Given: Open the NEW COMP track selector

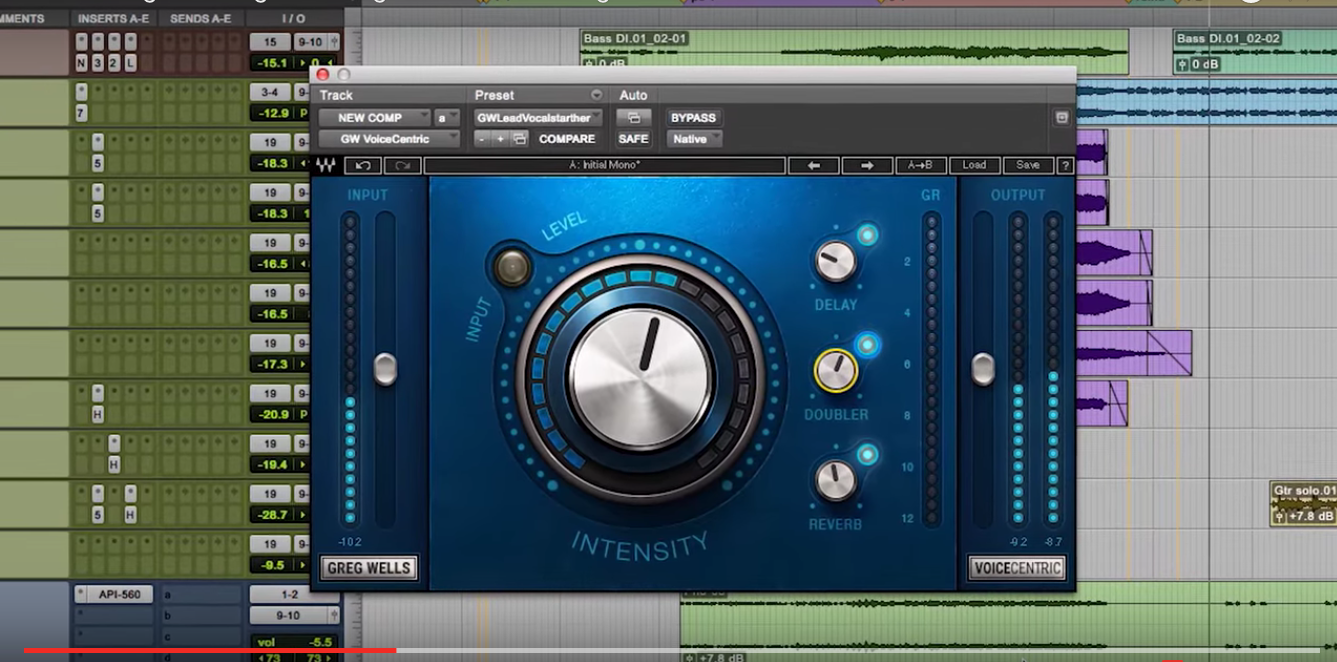Looking at the screenshot, I should pos(375,118).
